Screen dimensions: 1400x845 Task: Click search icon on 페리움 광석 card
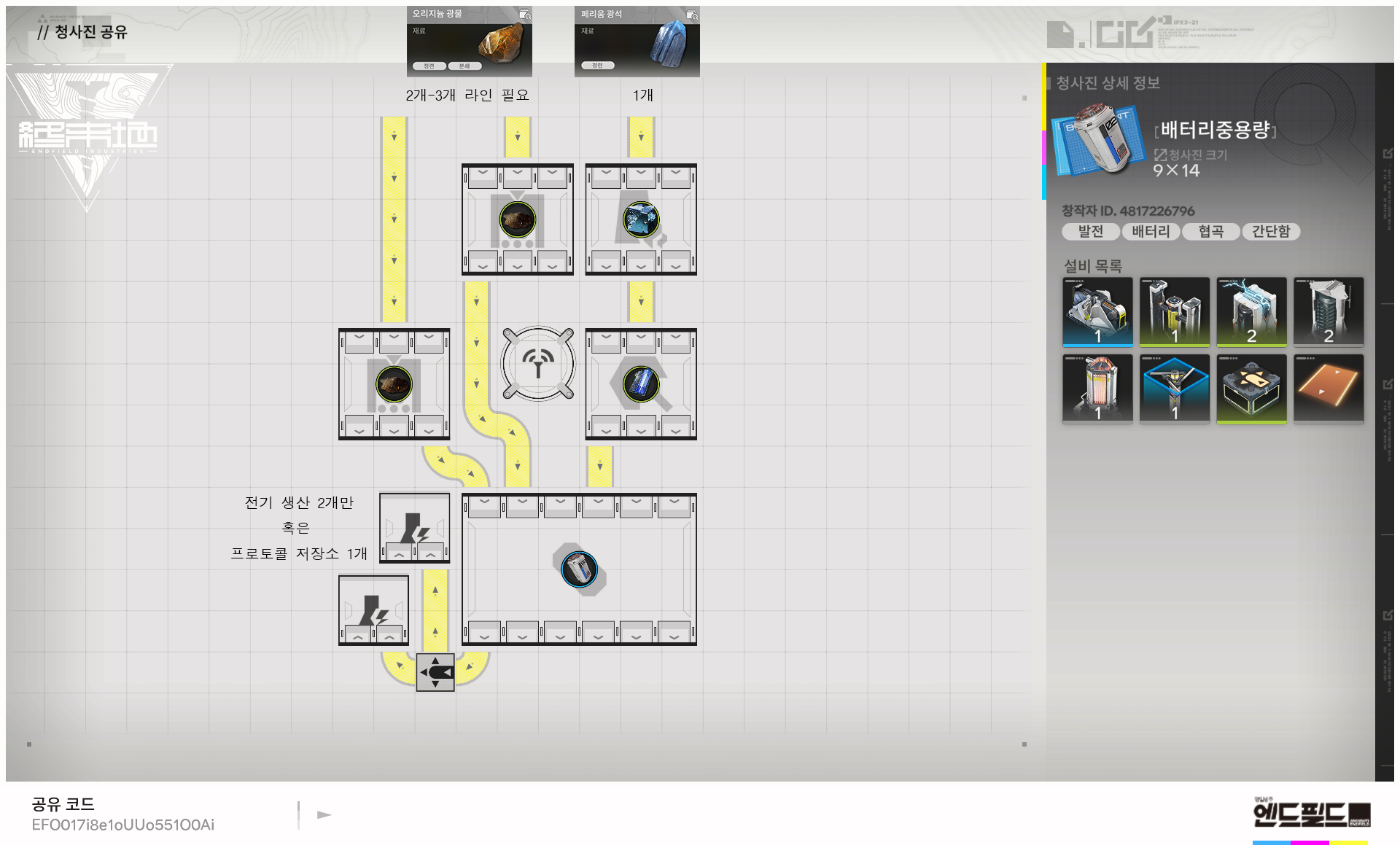(692, 15)
